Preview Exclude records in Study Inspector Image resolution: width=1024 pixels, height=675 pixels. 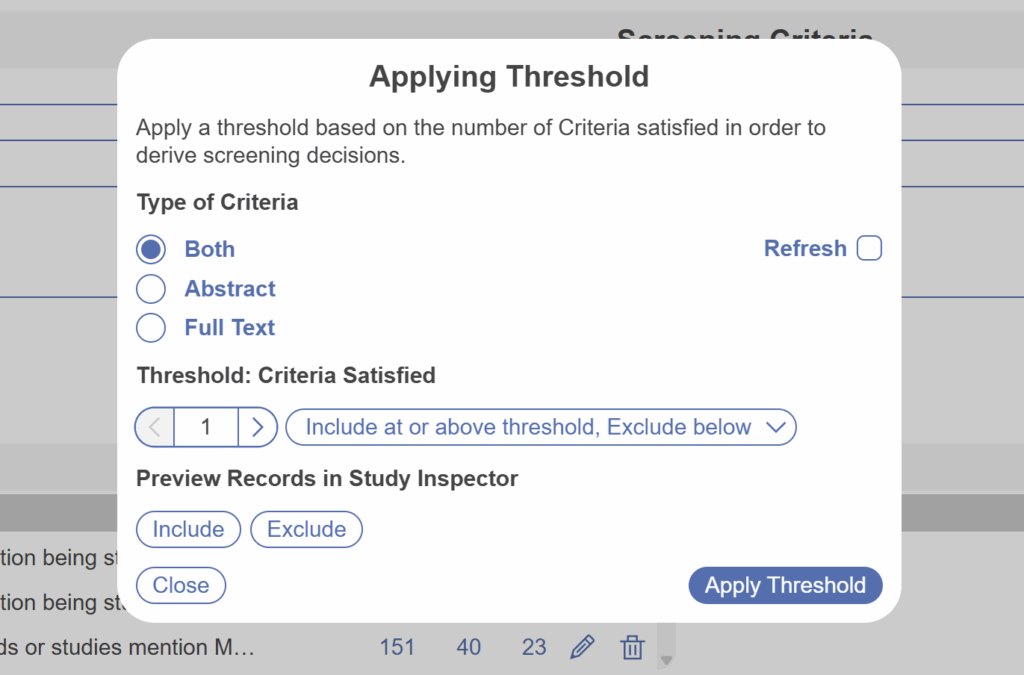306,529
